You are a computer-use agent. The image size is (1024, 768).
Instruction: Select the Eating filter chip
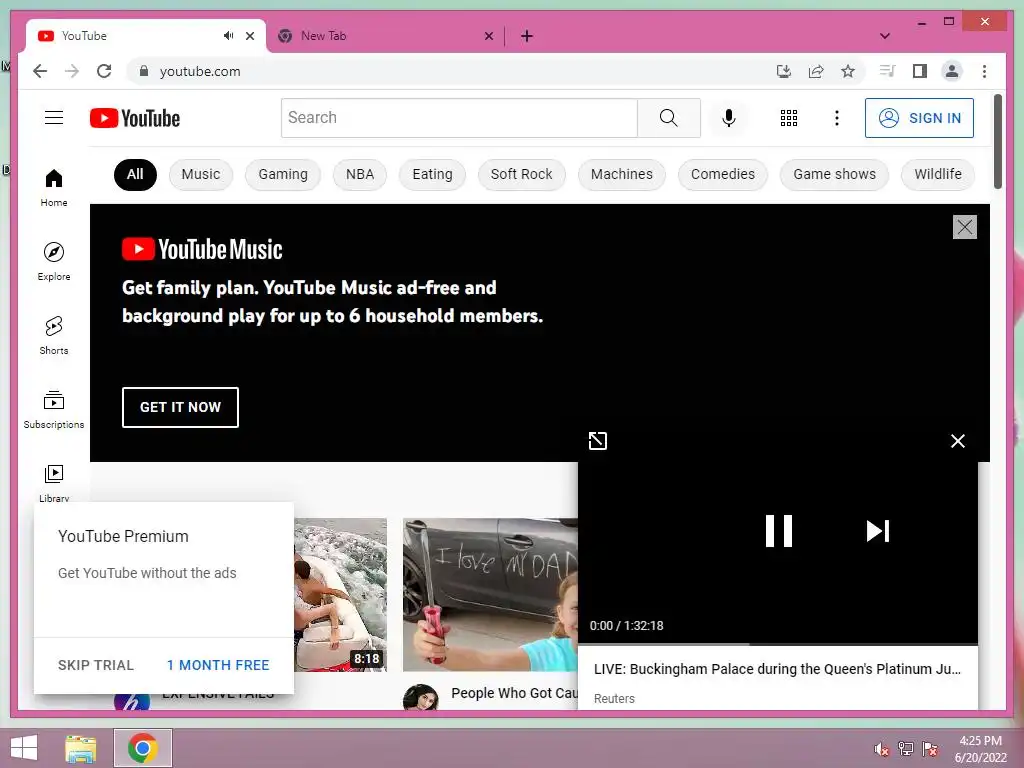[432, 174]
